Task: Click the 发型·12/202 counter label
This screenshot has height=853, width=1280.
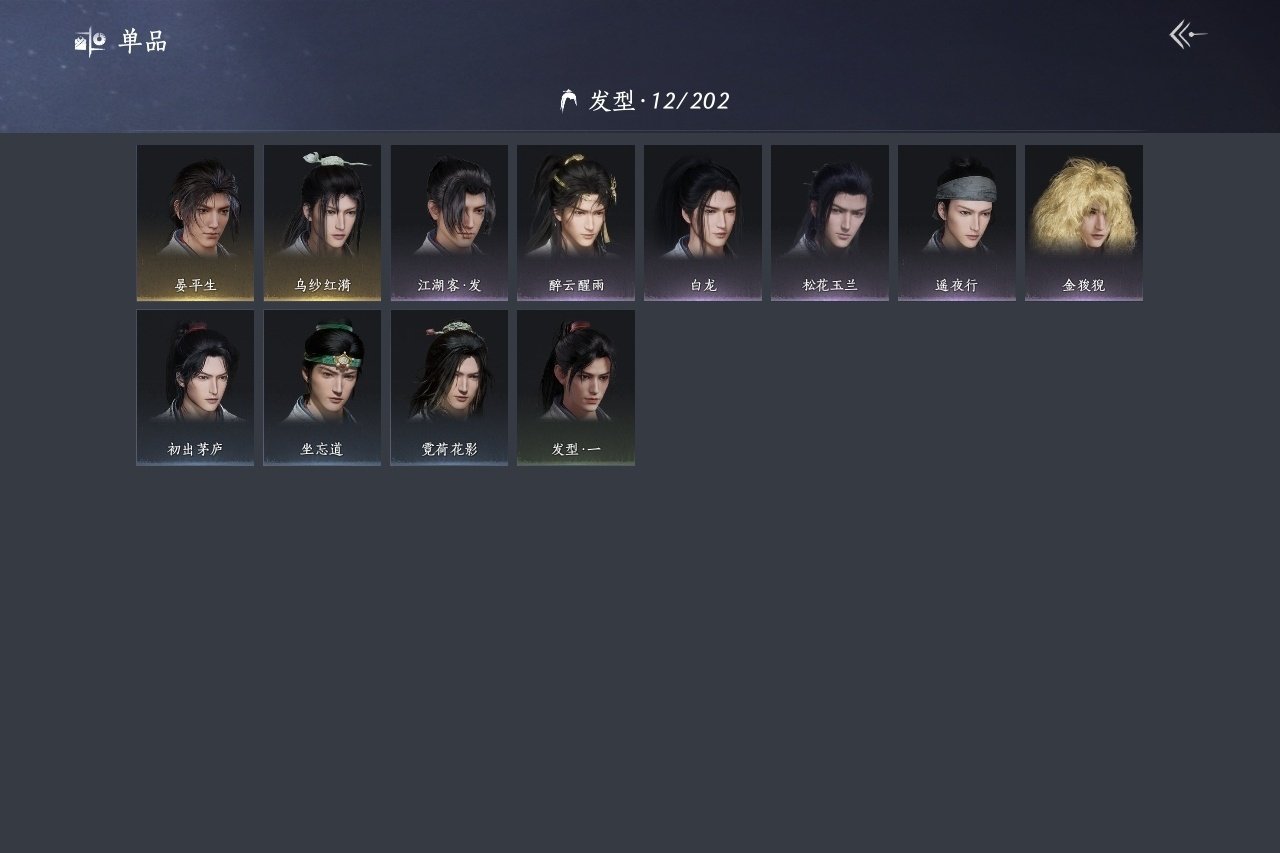Action: click(x=660, y=101)
